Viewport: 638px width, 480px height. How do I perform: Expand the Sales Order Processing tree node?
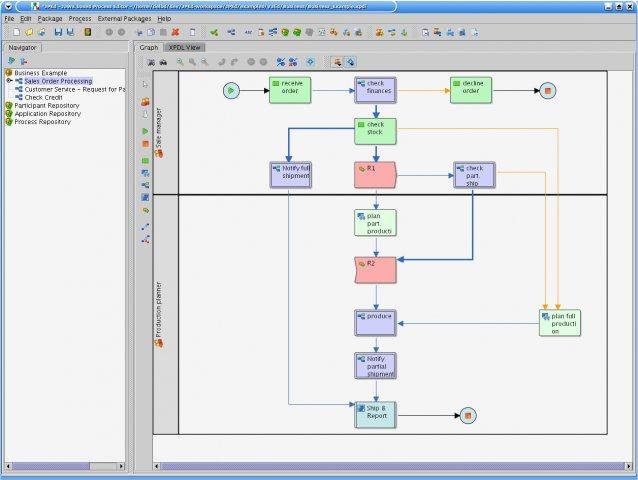pyautogui.click(x=9, y=81)
